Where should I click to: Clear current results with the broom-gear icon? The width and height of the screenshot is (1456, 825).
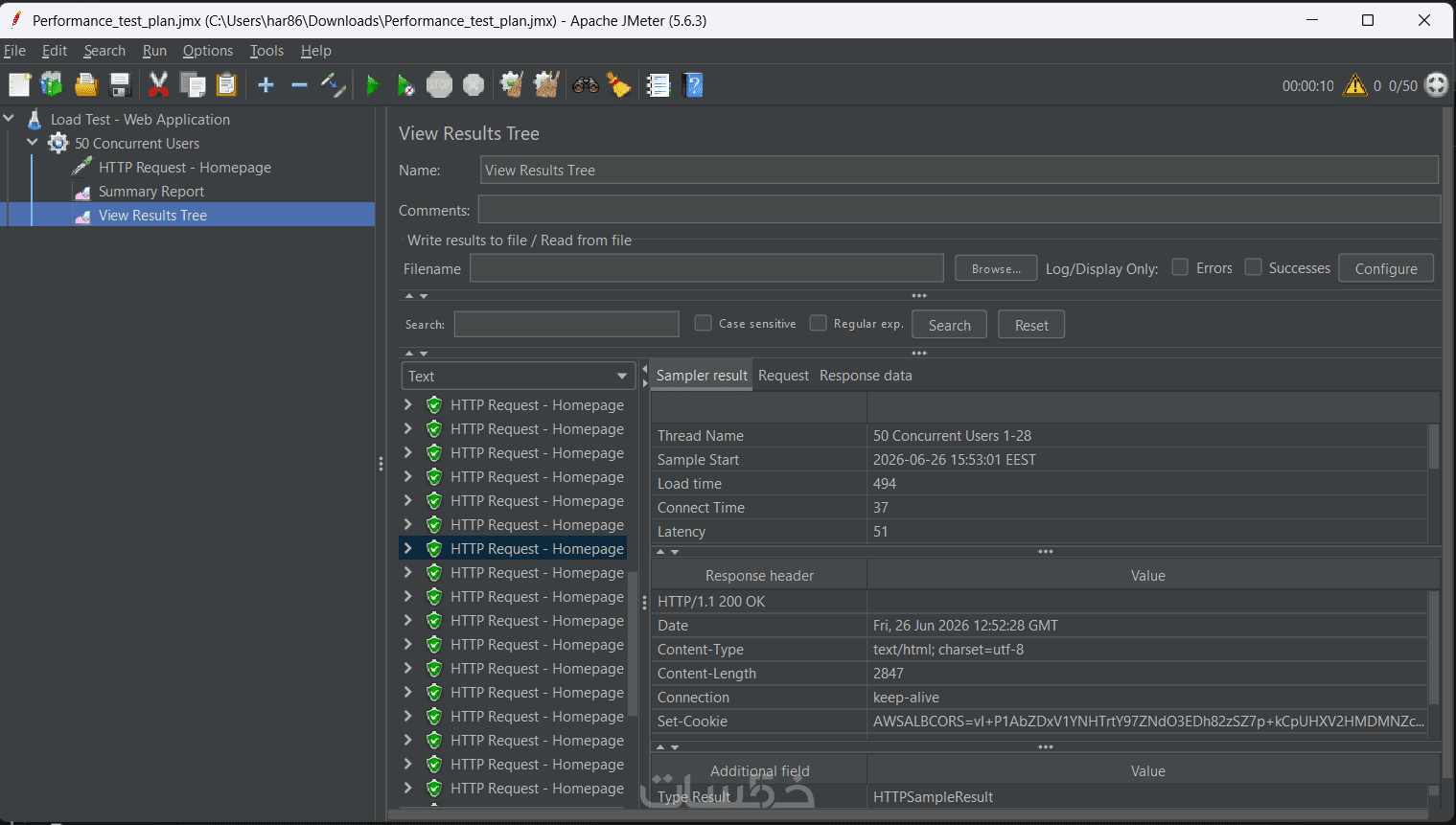pyautogui.click(x=512, y=85)
